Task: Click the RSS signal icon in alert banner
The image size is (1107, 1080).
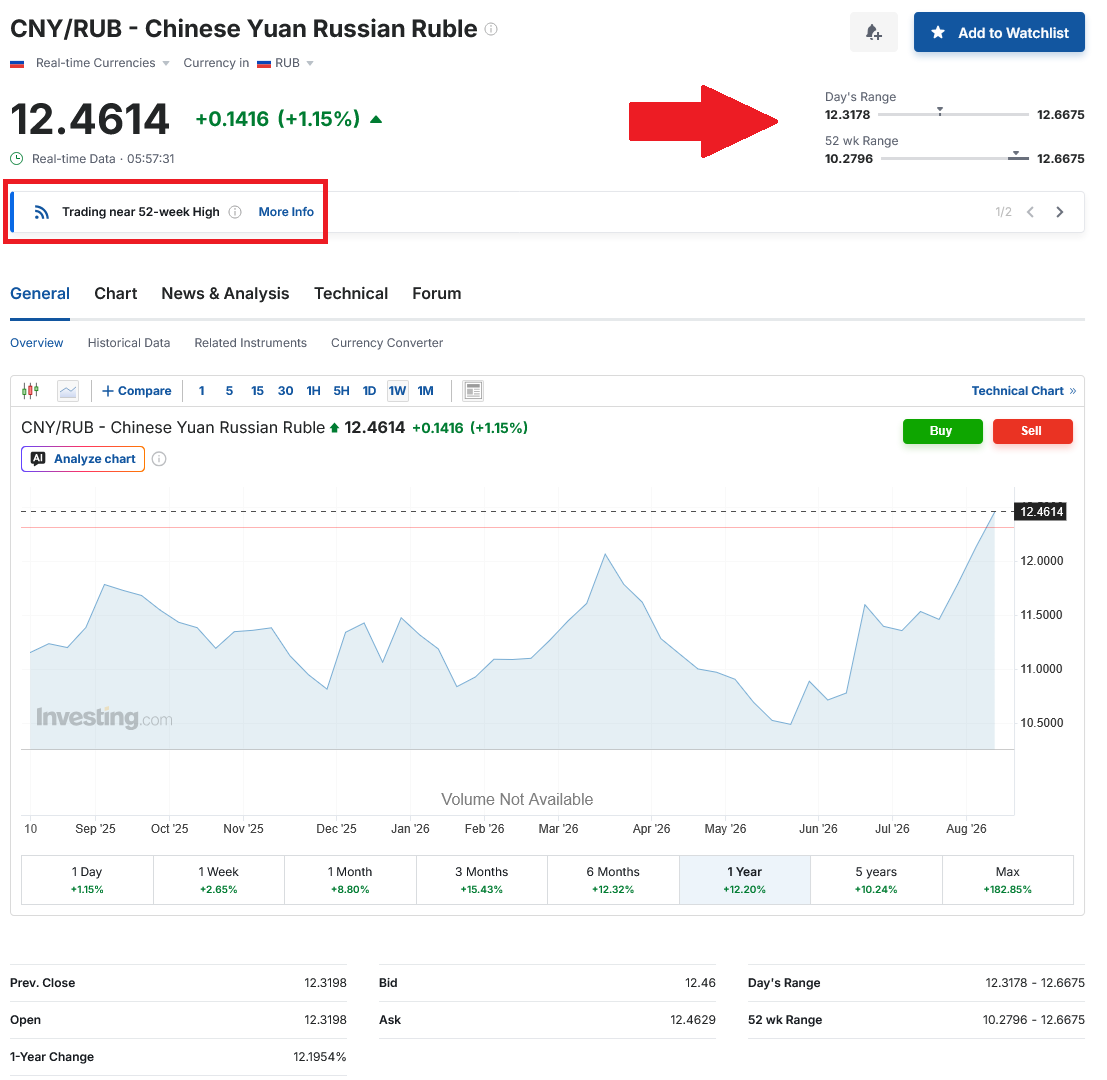Action: [42, 212]
